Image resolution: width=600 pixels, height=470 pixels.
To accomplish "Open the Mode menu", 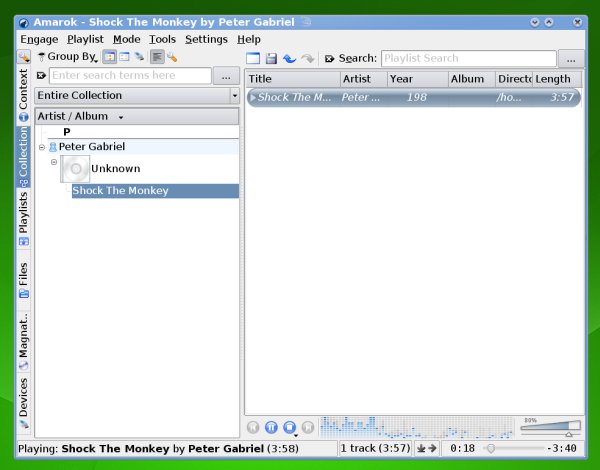I will pyautogui.click(x=127, y=39).
